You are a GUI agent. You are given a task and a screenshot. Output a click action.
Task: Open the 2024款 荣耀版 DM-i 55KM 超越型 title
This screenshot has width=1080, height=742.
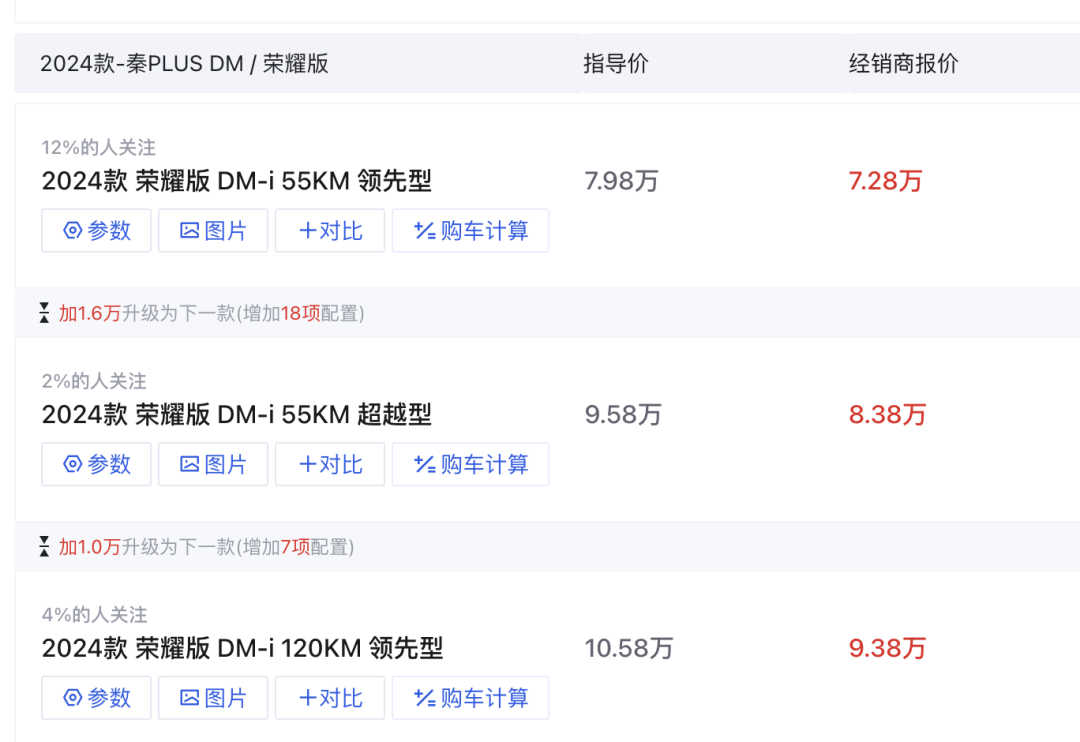coord(236,415)
